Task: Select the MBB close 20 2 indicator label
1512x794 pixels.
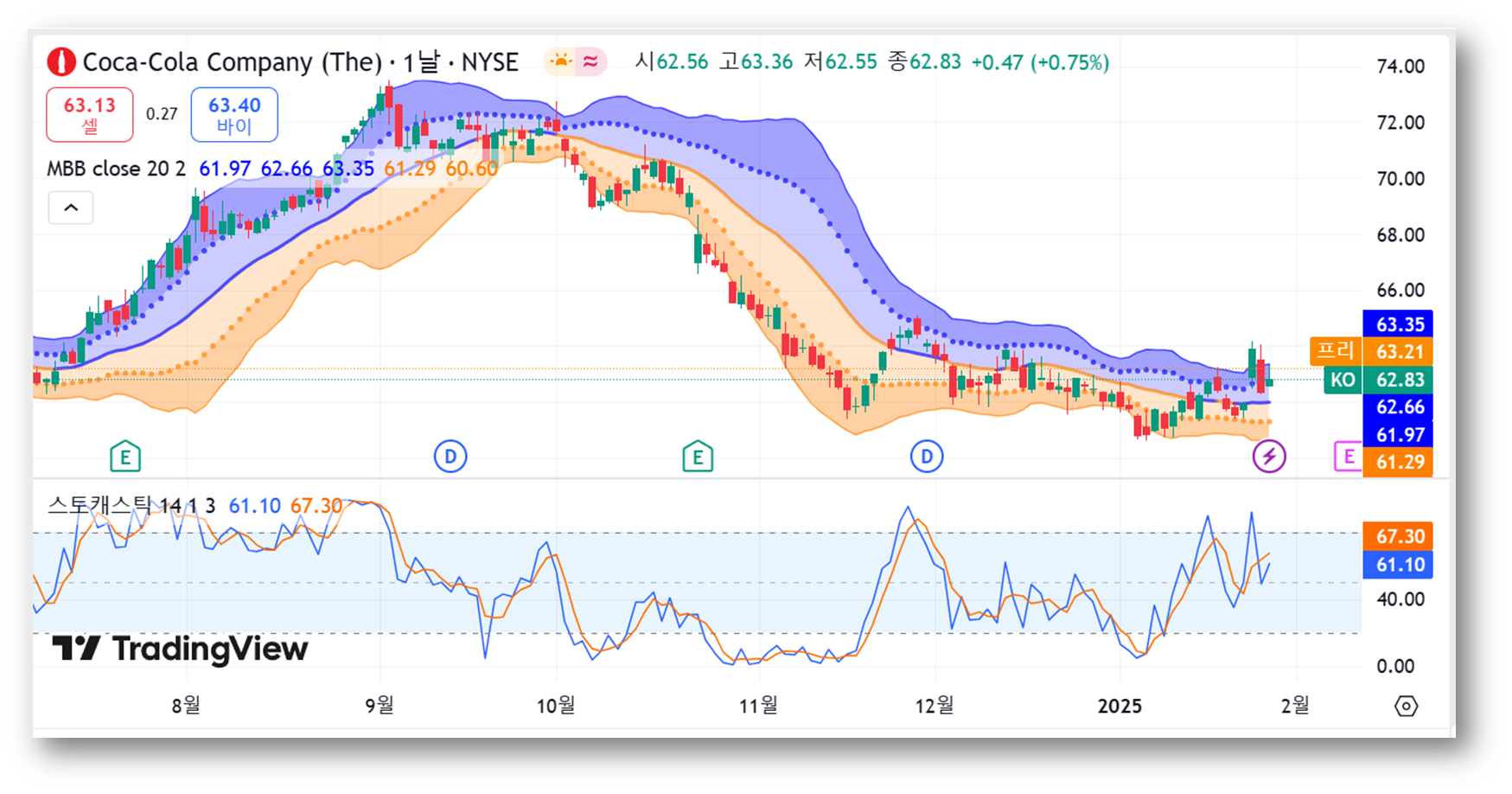Action: (x=116, y=169)
